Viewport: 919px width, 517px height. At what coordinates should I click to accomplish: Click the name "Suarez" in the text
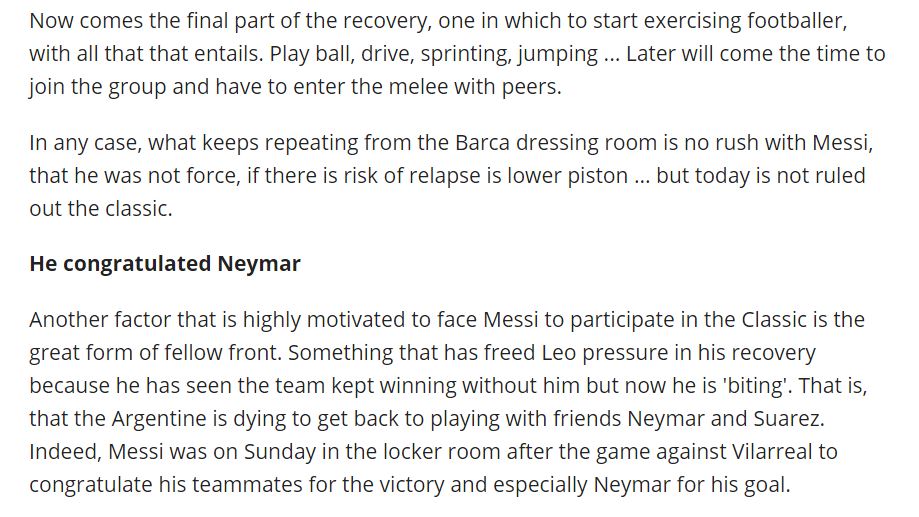tap(795, 418)
